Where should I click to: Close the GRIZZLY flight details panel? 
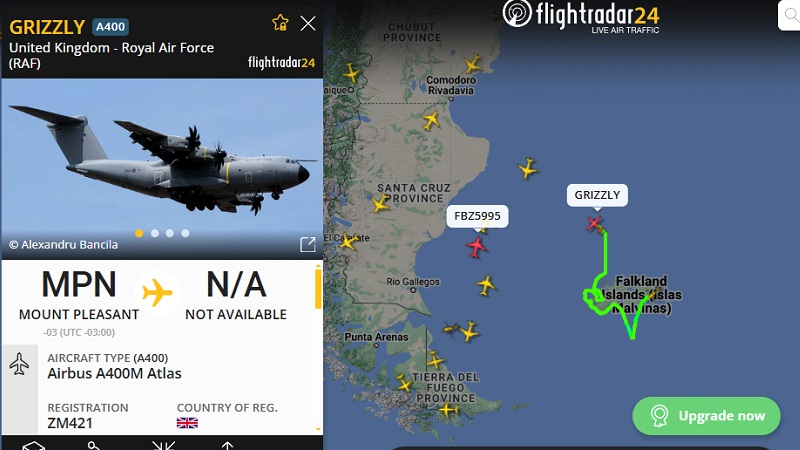click(x=308, y=23)
